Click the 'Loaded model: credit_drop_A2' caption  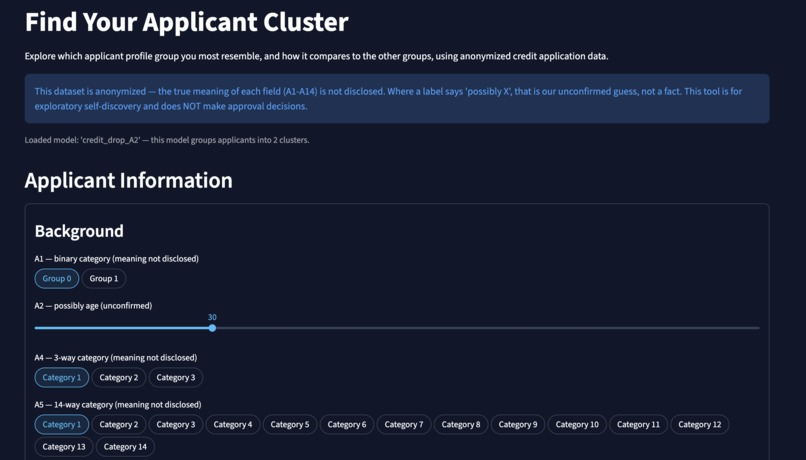tap(167, 140)
